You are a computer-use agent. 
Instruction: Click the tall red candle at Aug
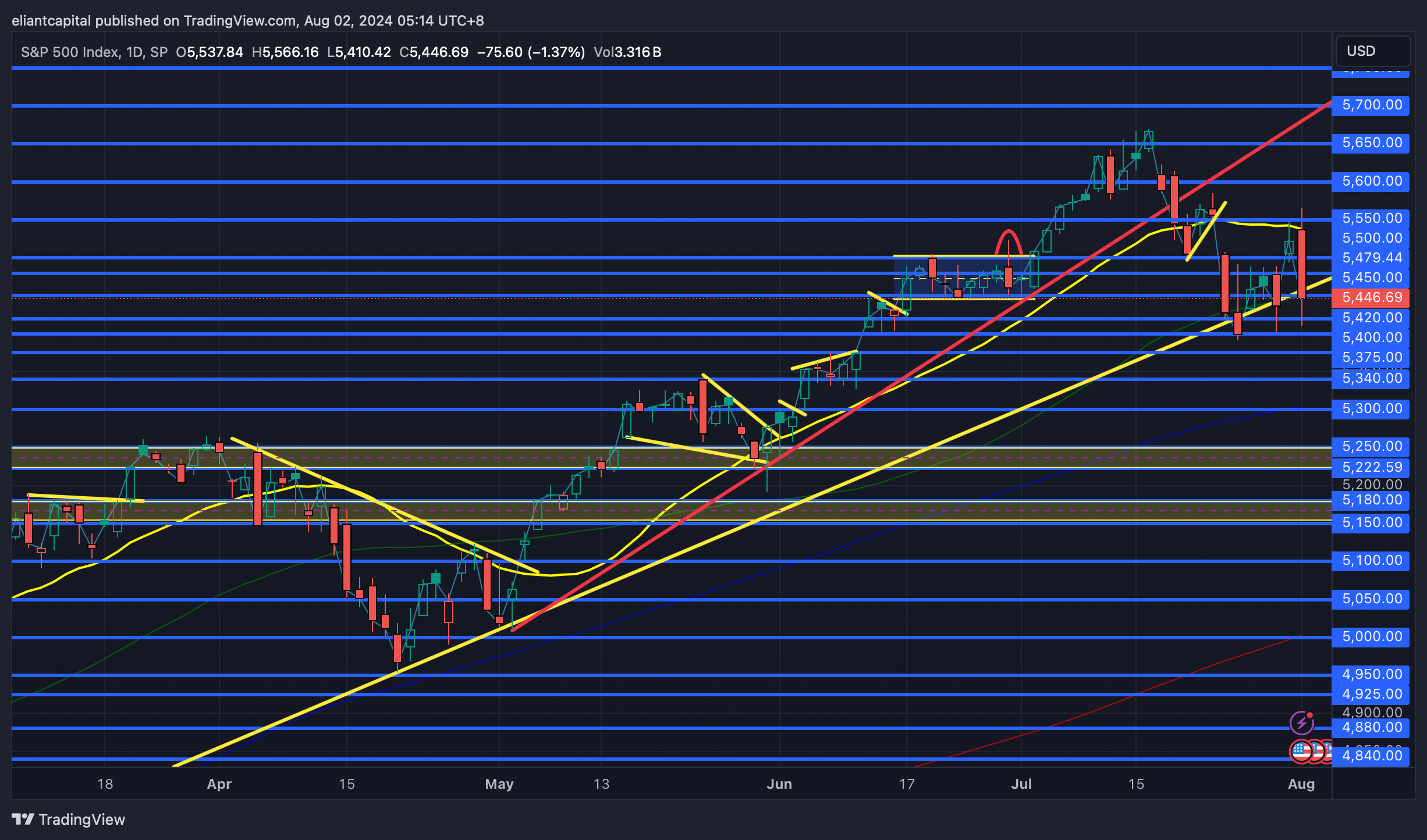click(1301, 264)
